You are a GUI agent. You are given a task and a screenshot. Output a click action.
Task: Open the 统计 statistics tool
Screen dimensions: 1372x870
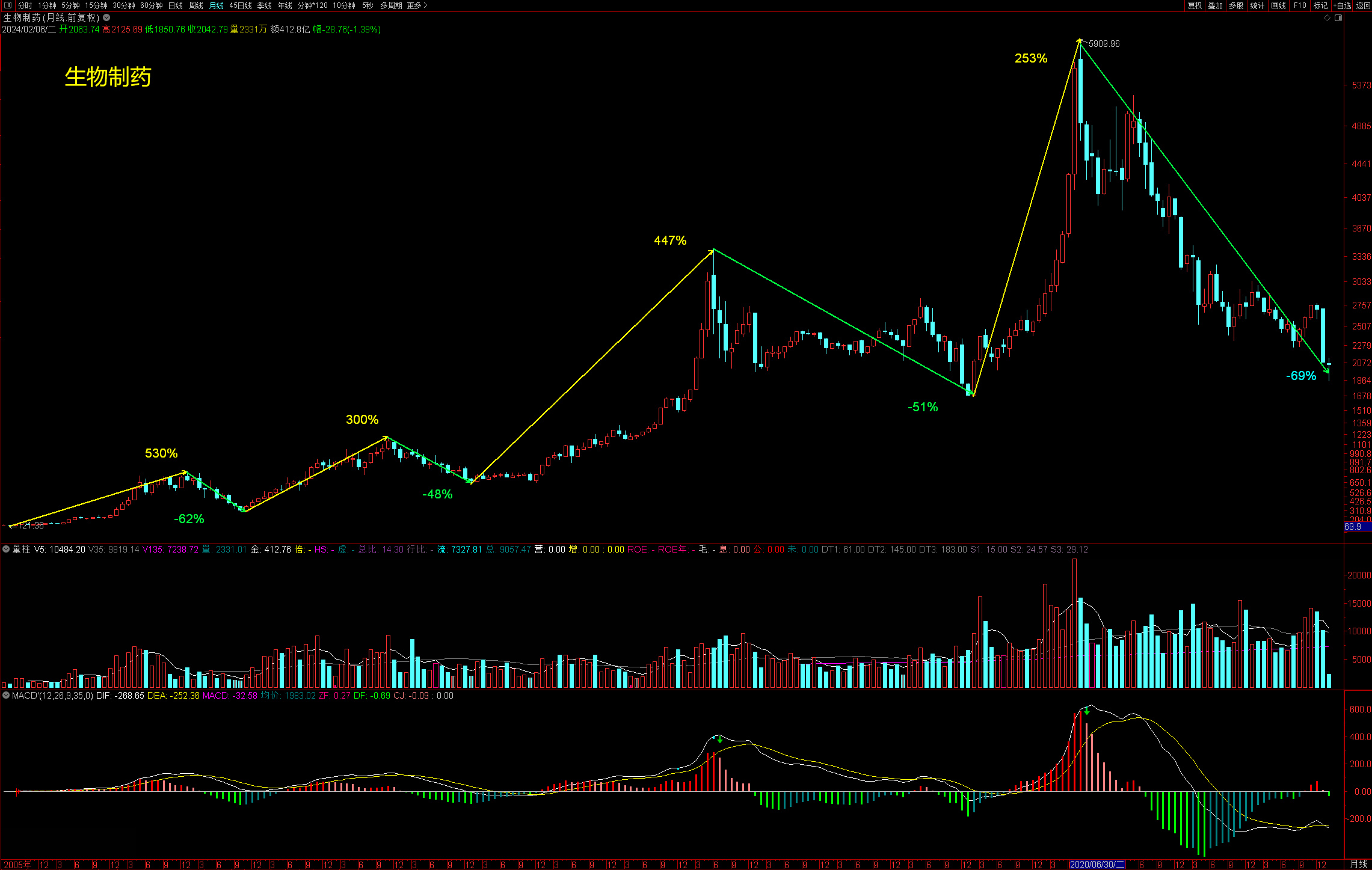pos(1257,5)
